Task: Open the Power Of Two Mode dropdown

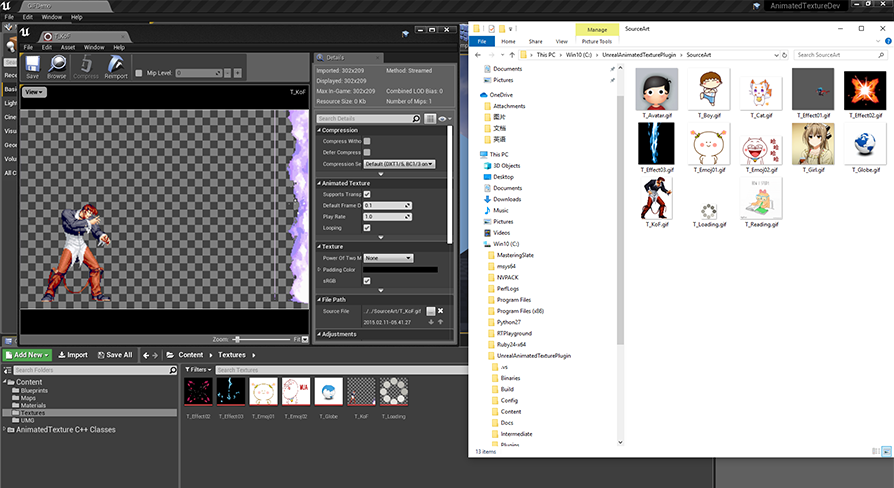Action: tap(389, 258)
